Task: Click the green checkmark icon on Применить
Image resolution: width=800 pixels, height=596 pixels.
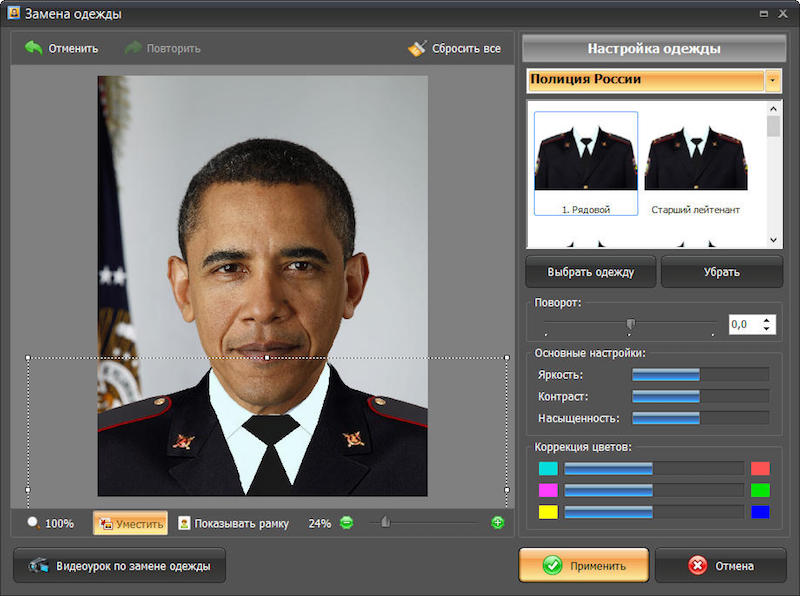Action: [552, 565]
